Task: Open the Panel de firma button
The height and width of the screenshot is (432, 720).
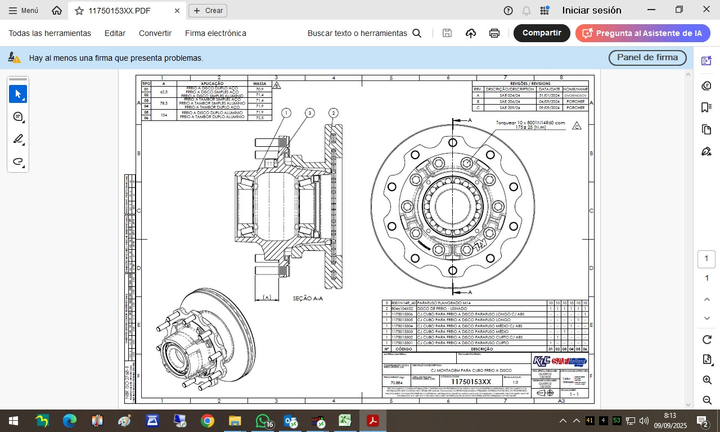Action: click(x=647, y=58)
